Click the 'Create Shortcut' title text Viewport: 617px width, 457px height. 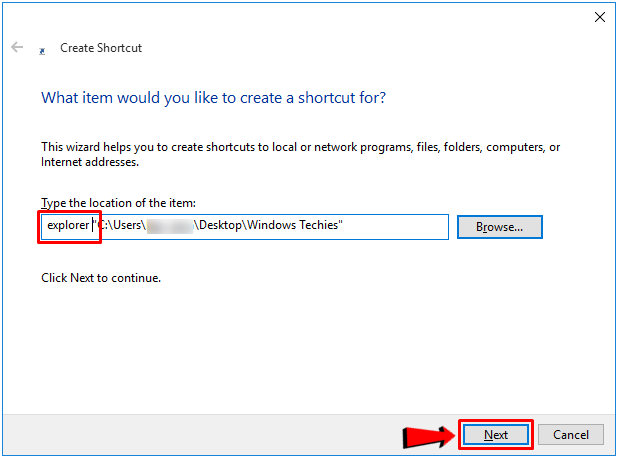tap(101, 48)
